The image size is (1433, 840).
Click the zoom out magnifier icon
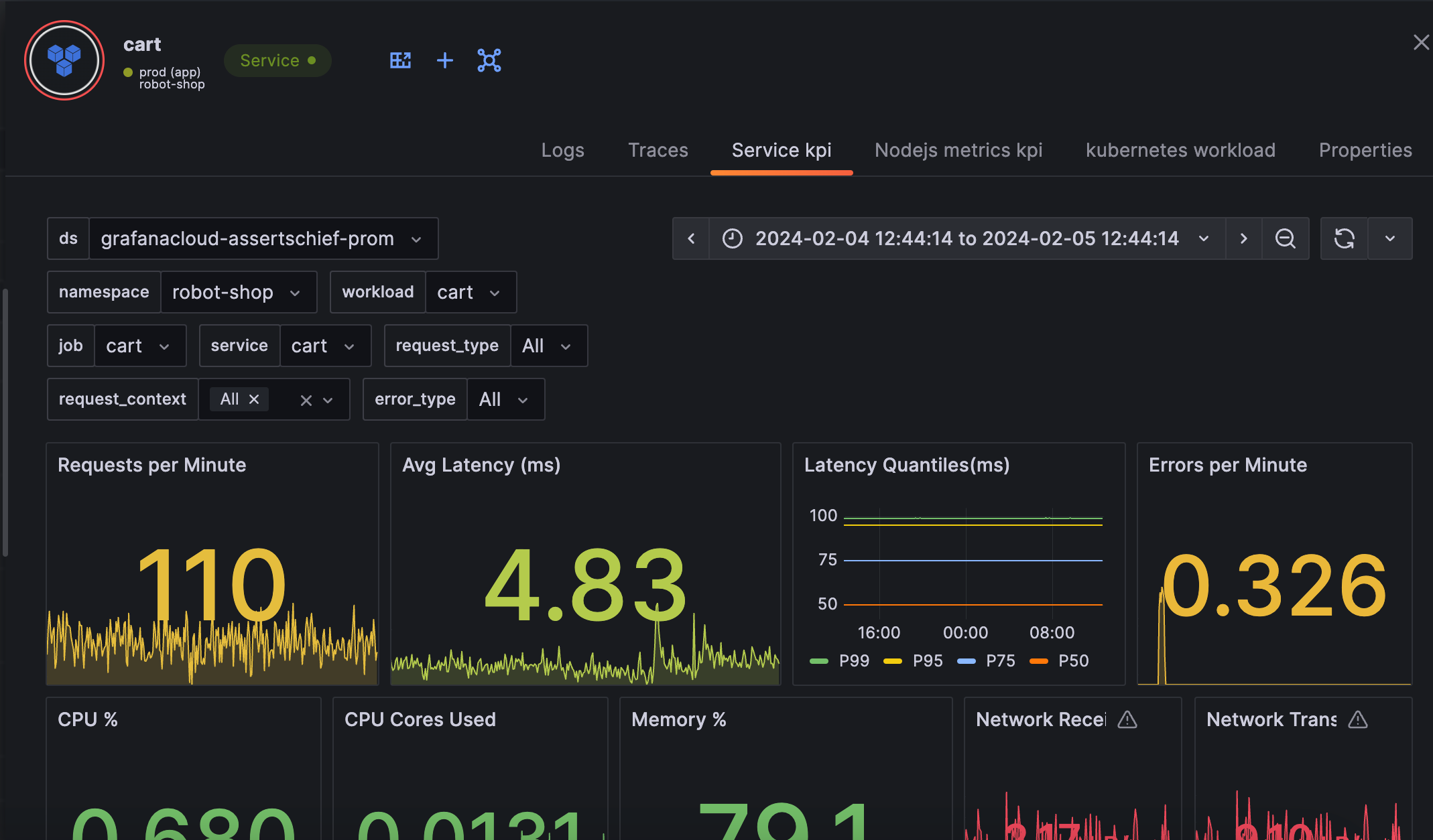[x=1286, y=238]
